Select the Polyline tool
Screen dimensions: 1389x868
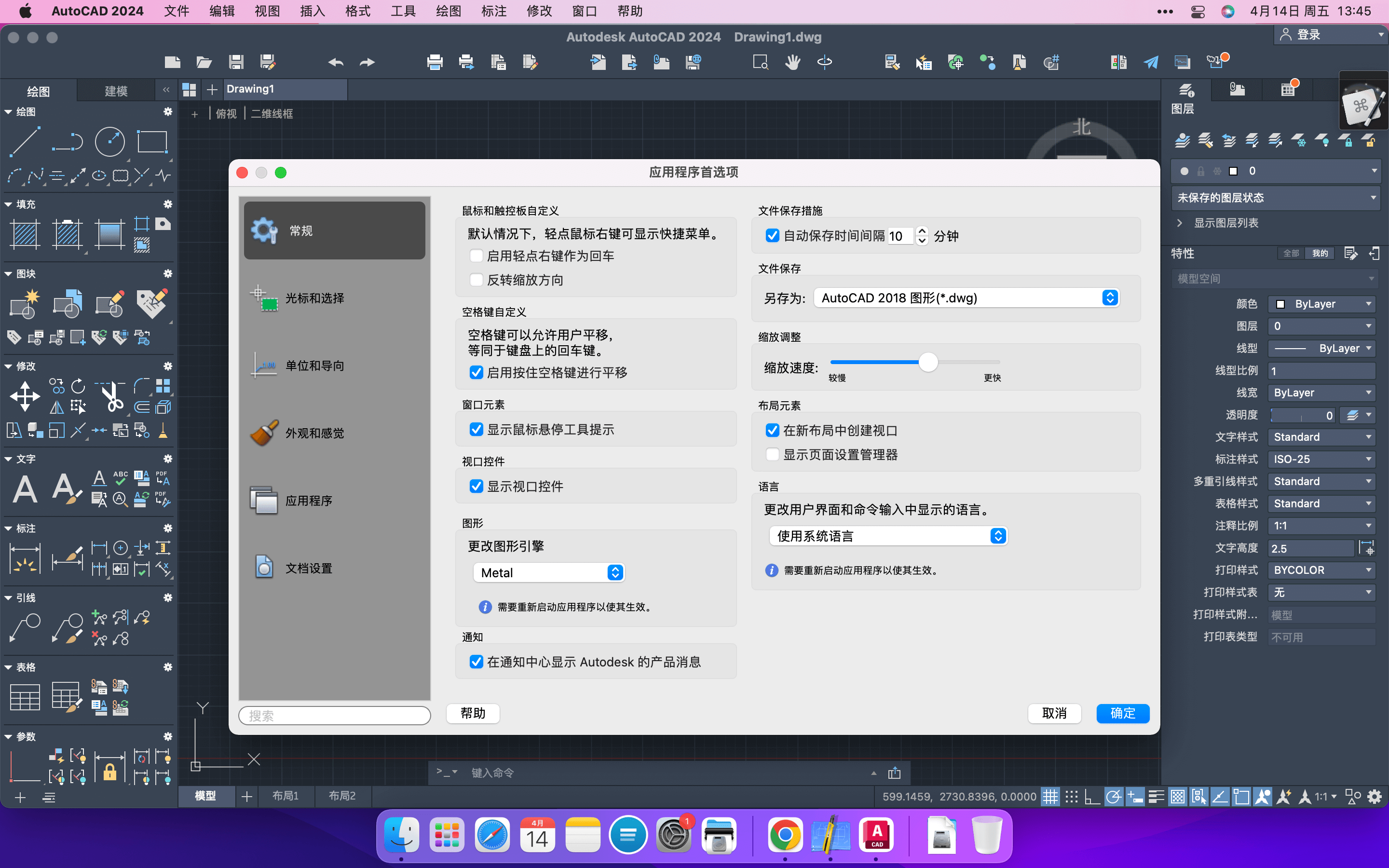click(x=68, y=141)
